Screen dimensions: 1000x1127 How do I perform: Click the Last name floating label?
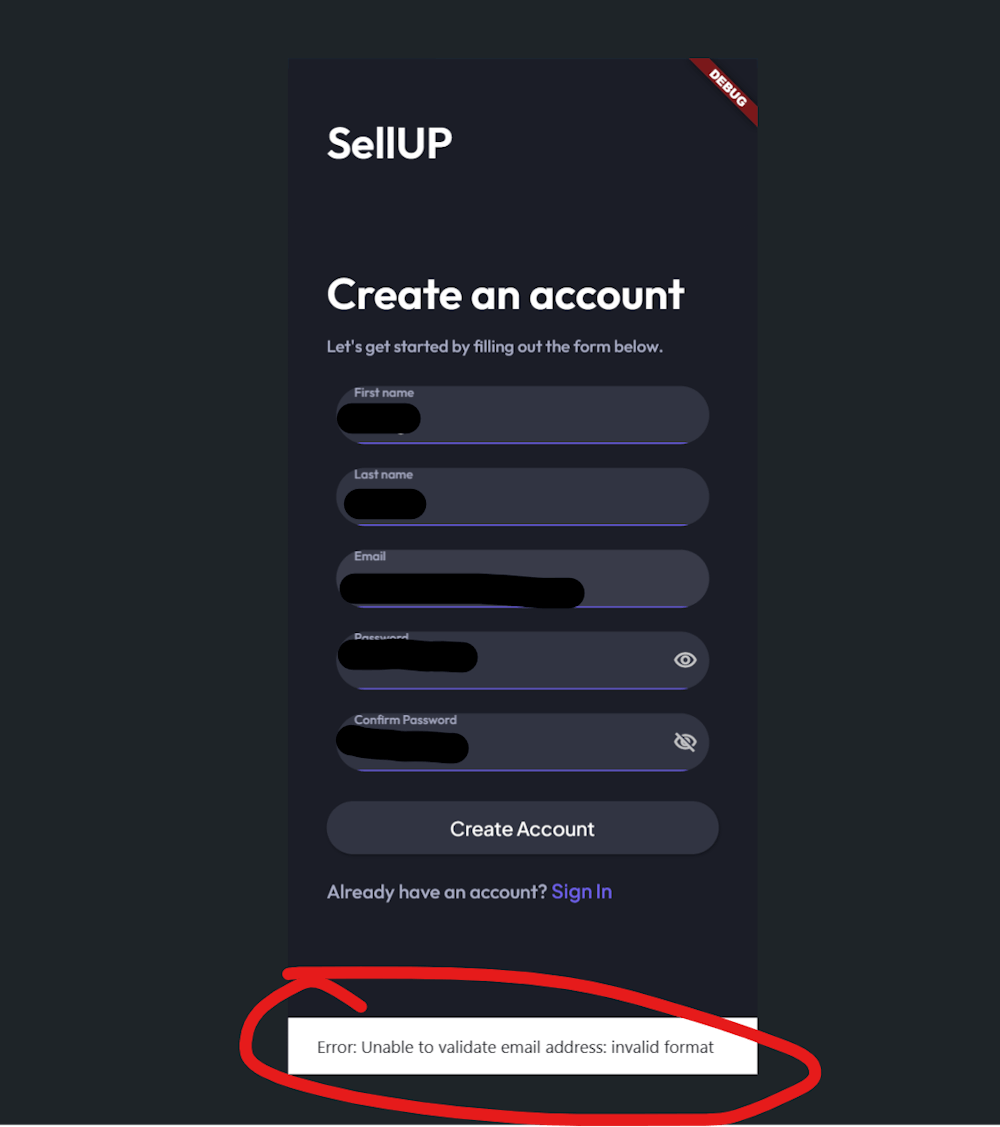(x=383, y=474)
